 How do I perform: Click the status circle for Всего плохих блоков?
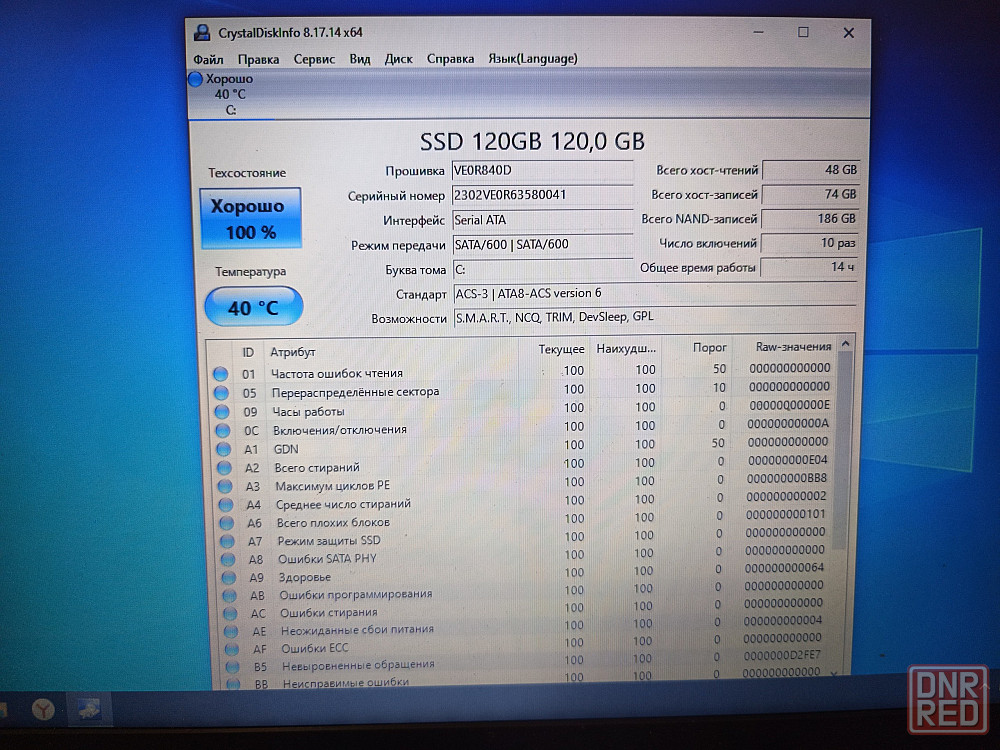(x=226, y=523)
